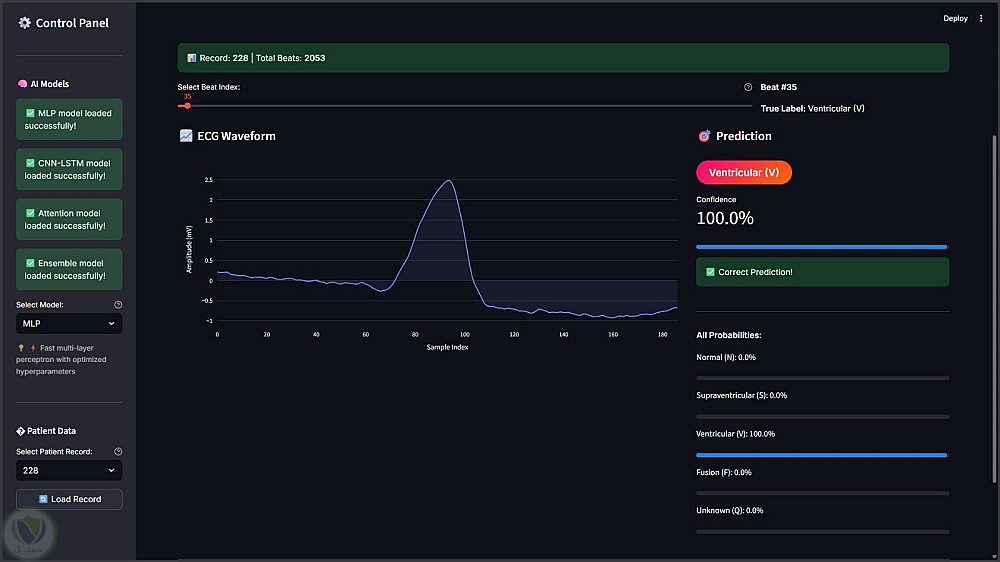Expand the Select Patient Record dropdown showing 228

(x=69, y=470)
